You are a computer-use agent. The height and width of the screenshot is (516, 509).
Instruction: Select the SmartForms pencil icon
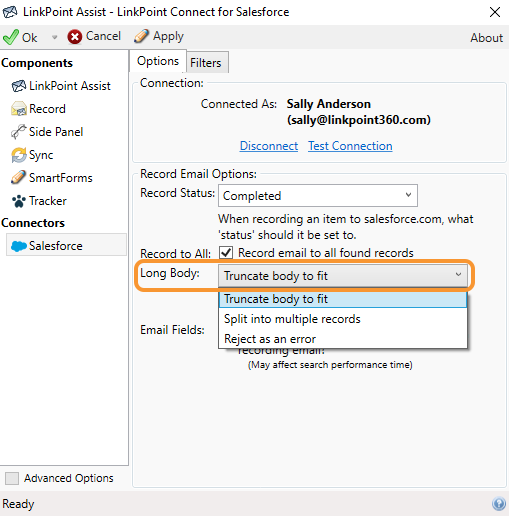18,178
